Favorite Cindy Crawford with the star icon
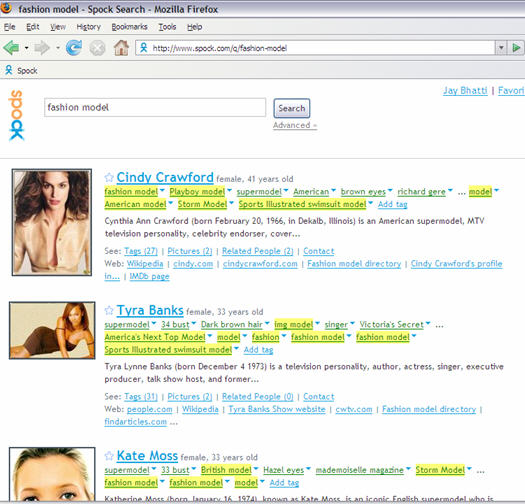The image size is (525, 504). click(x=109, y=177)
